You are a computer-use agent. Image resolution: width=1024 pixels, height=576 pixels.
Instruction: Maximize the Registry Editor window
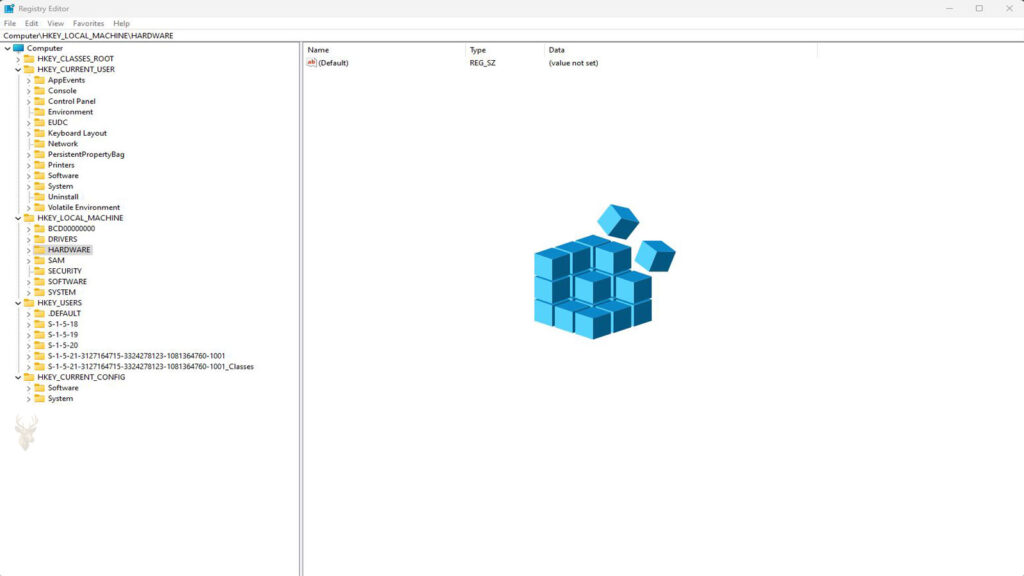(x=979, y=8)
